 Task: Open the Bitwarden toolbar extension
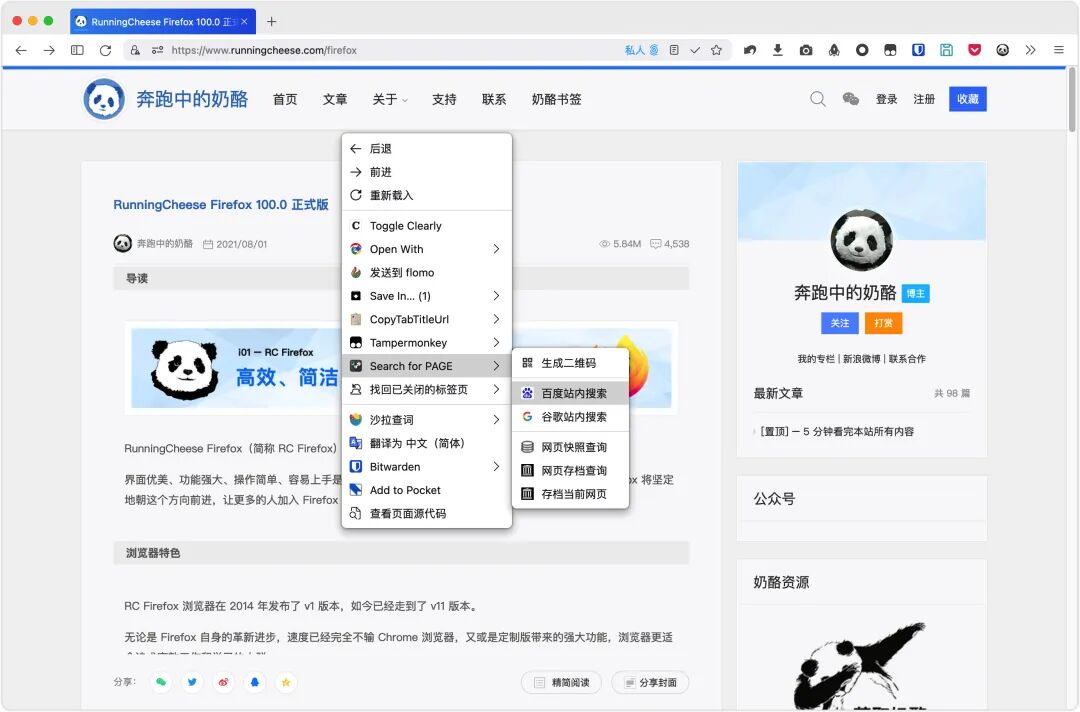click(918, 50)
